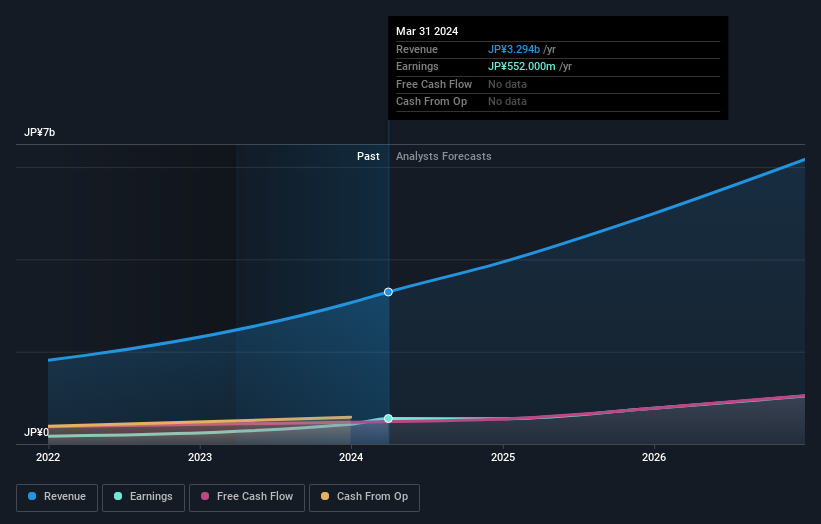Click the JP¥552.000m earnings value in tooltip
Image resolution: width=821 pixels, height=524 pixels.
click(522, 66)
